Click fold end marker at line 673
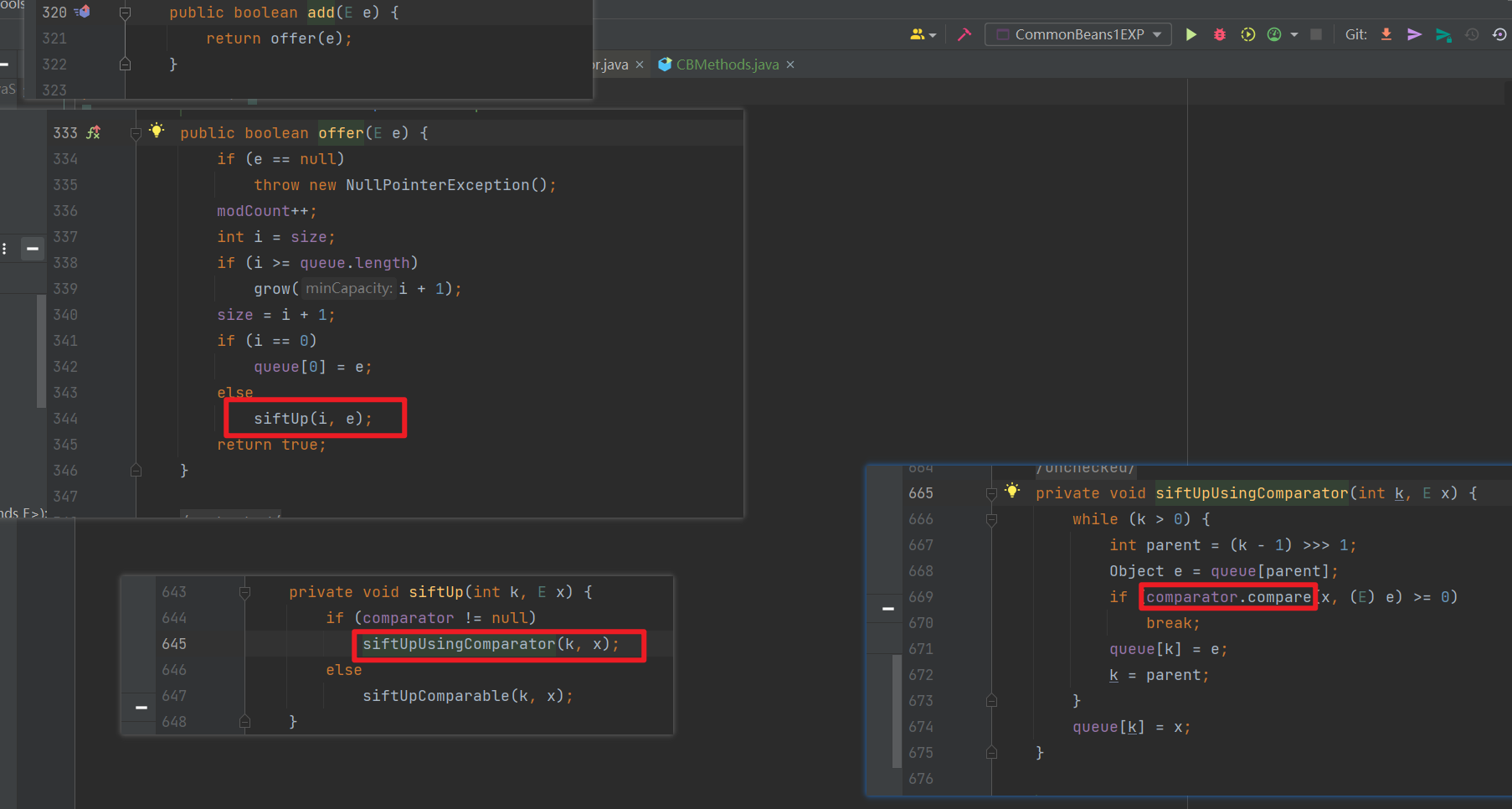 click(991, 700)
